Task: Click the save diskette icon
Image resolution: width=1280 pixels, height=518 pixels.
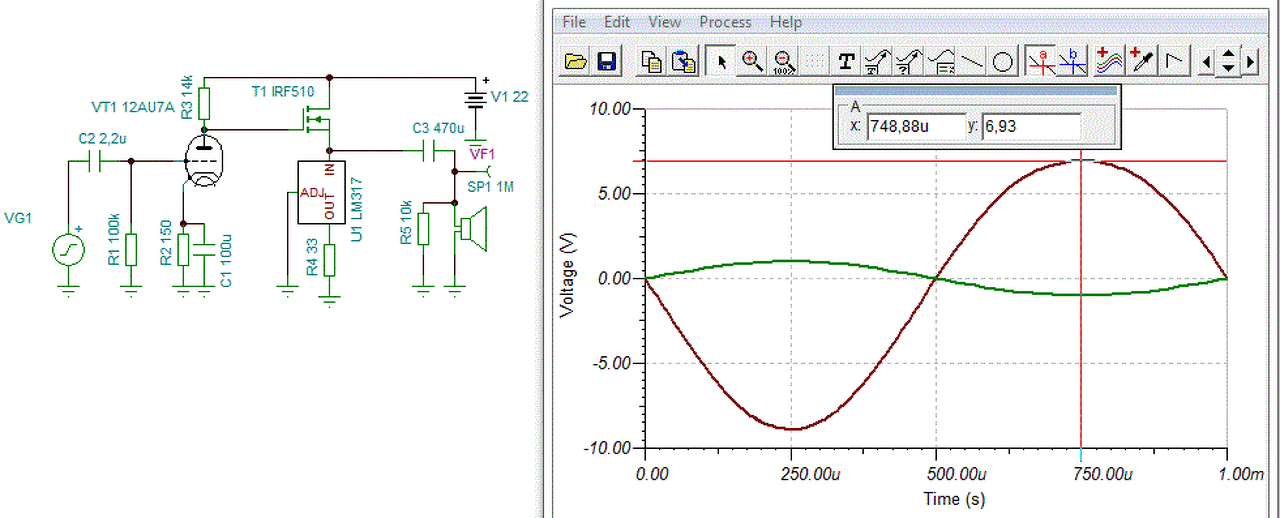Action: [606, 62]
